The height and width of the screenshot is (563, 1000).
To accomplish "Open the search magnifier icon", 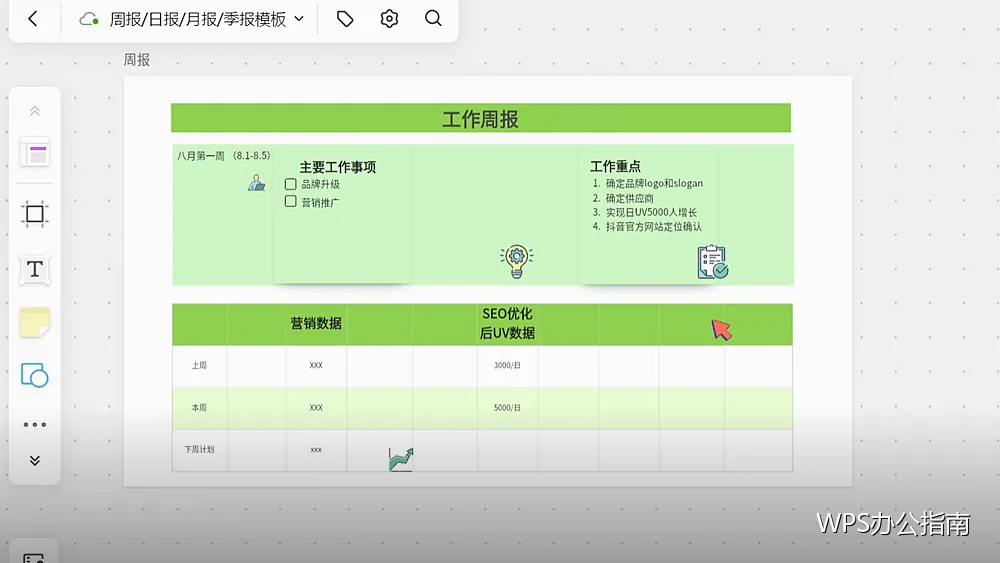I will coord(433,18).
